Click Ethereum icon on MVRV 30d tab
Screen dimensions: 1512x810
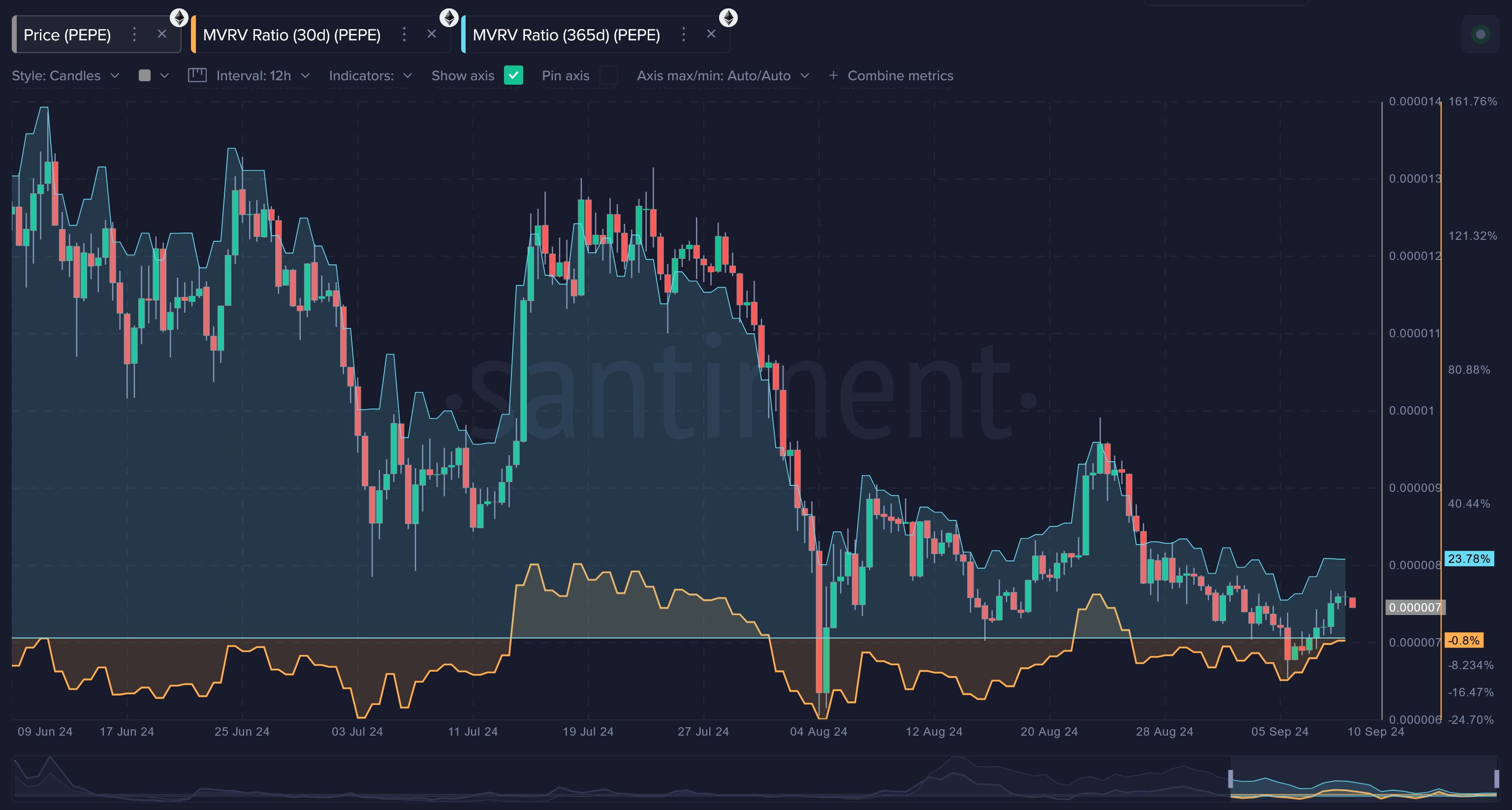pos(449,18)
